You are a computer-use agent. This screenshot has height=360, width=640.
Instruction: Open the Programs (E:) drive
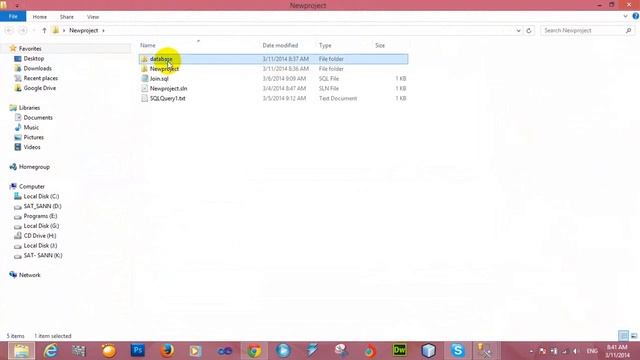40,216
